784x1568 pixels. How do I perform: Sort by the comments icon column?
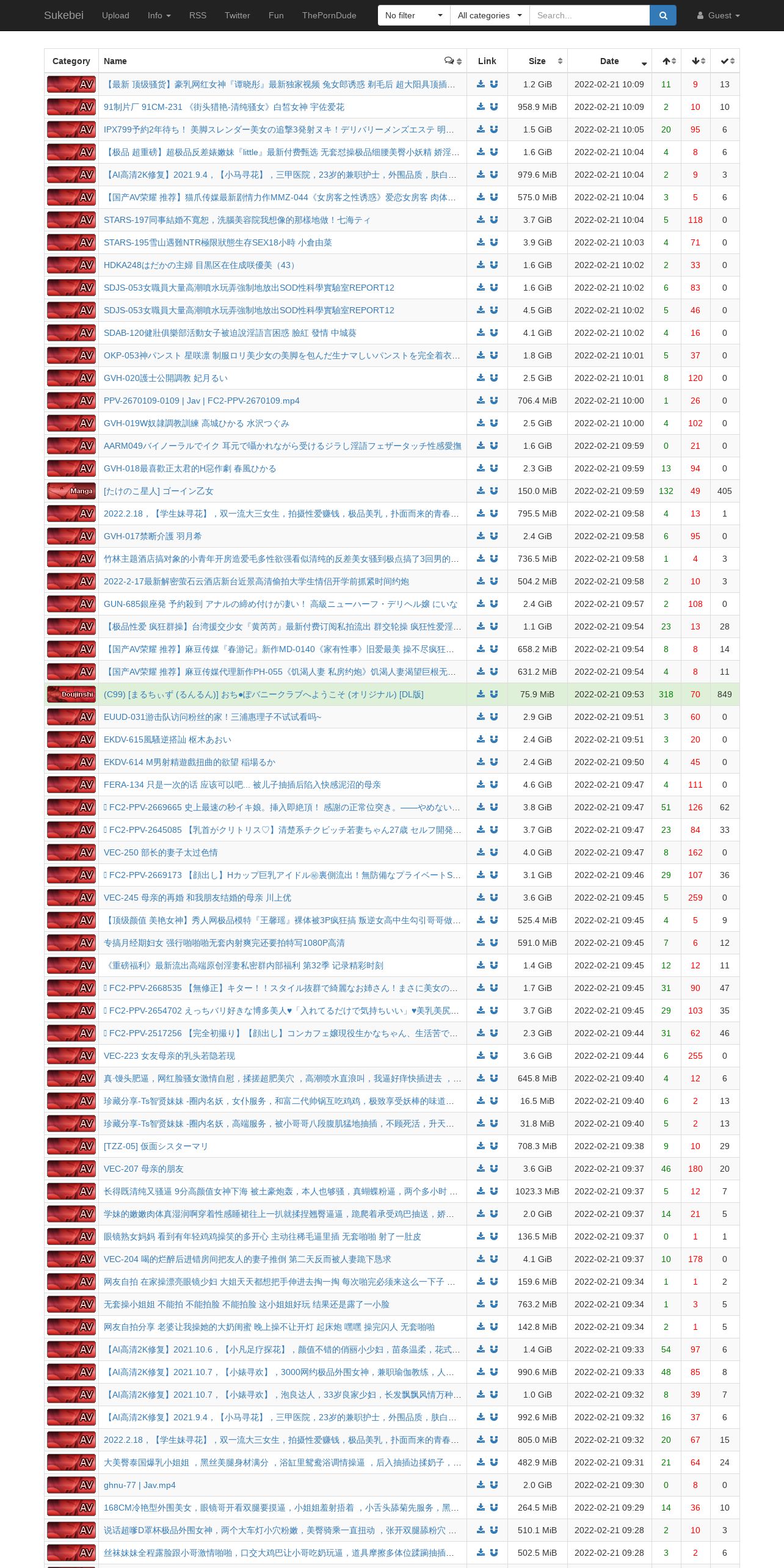(x=453, y=61)
